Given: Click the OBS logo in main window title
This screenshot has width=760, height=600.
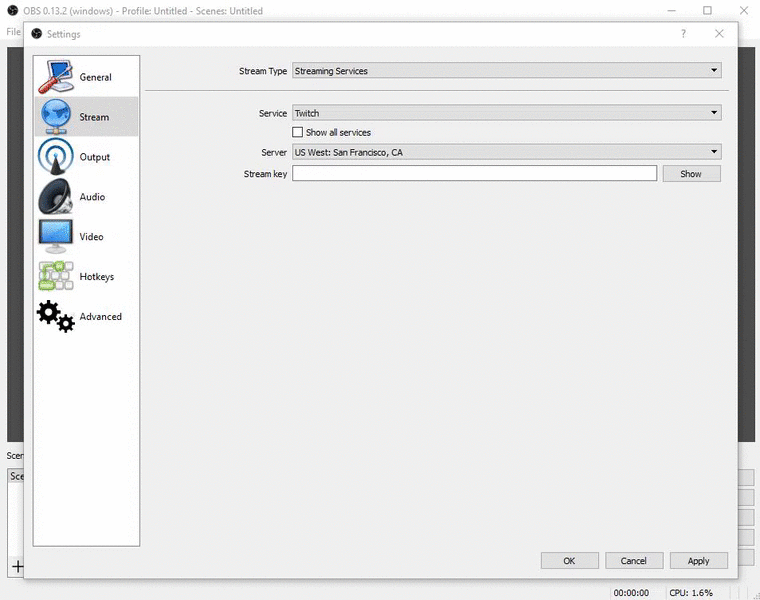Looking at the screenshot, I should tap(13, 10).
